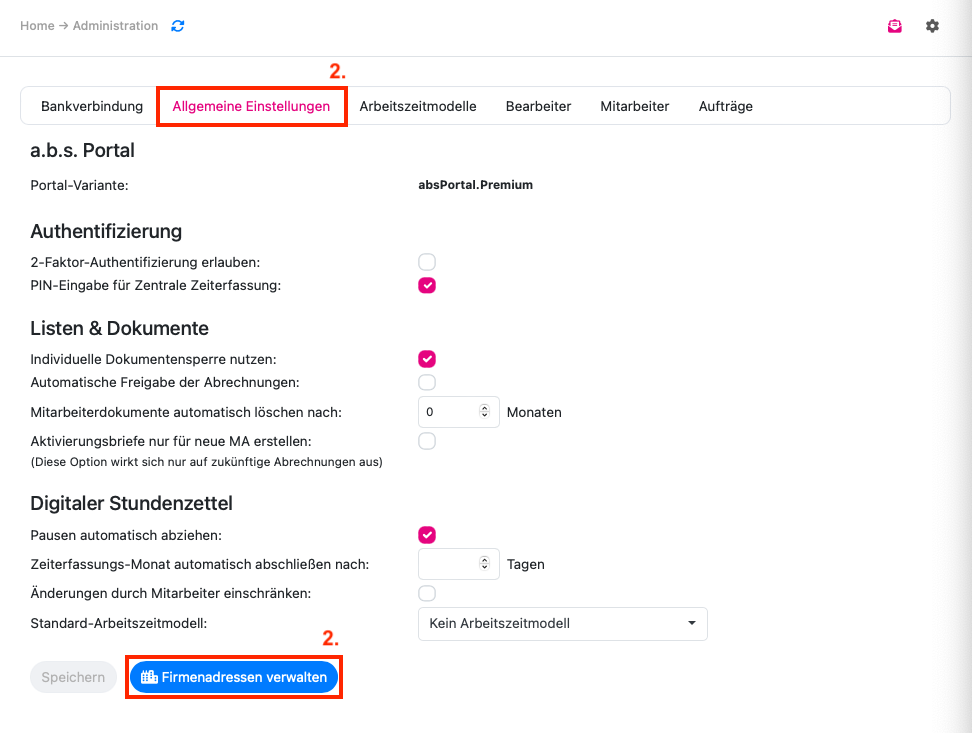The width and height of the screenshot is (972, 733).
Task: Switch to the Bankverbindung tab
Action: tap(92, 106)
